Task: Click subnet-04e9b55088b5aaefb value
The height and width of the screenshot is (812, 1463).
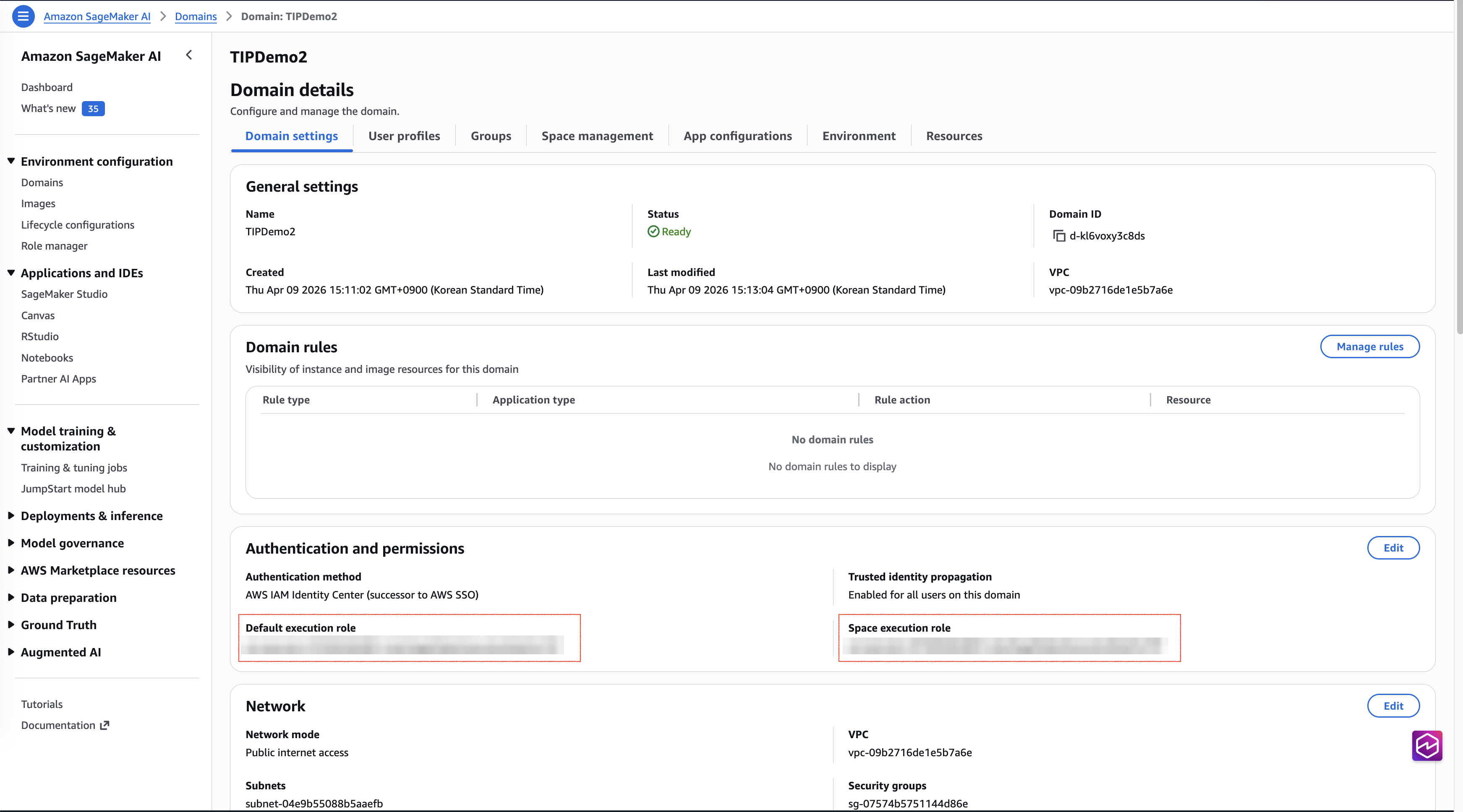Action: (x=314, y=804)
